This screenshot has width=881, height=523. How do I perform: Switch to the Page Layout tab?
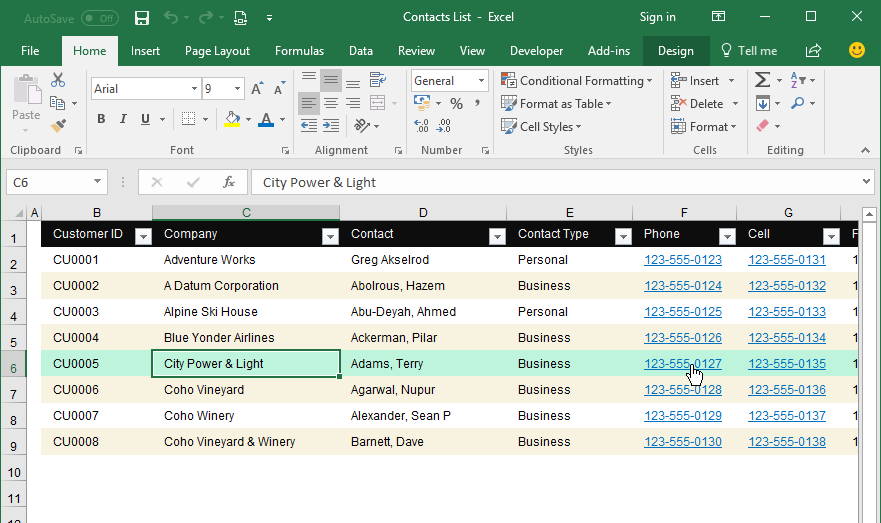pos(217,51)
